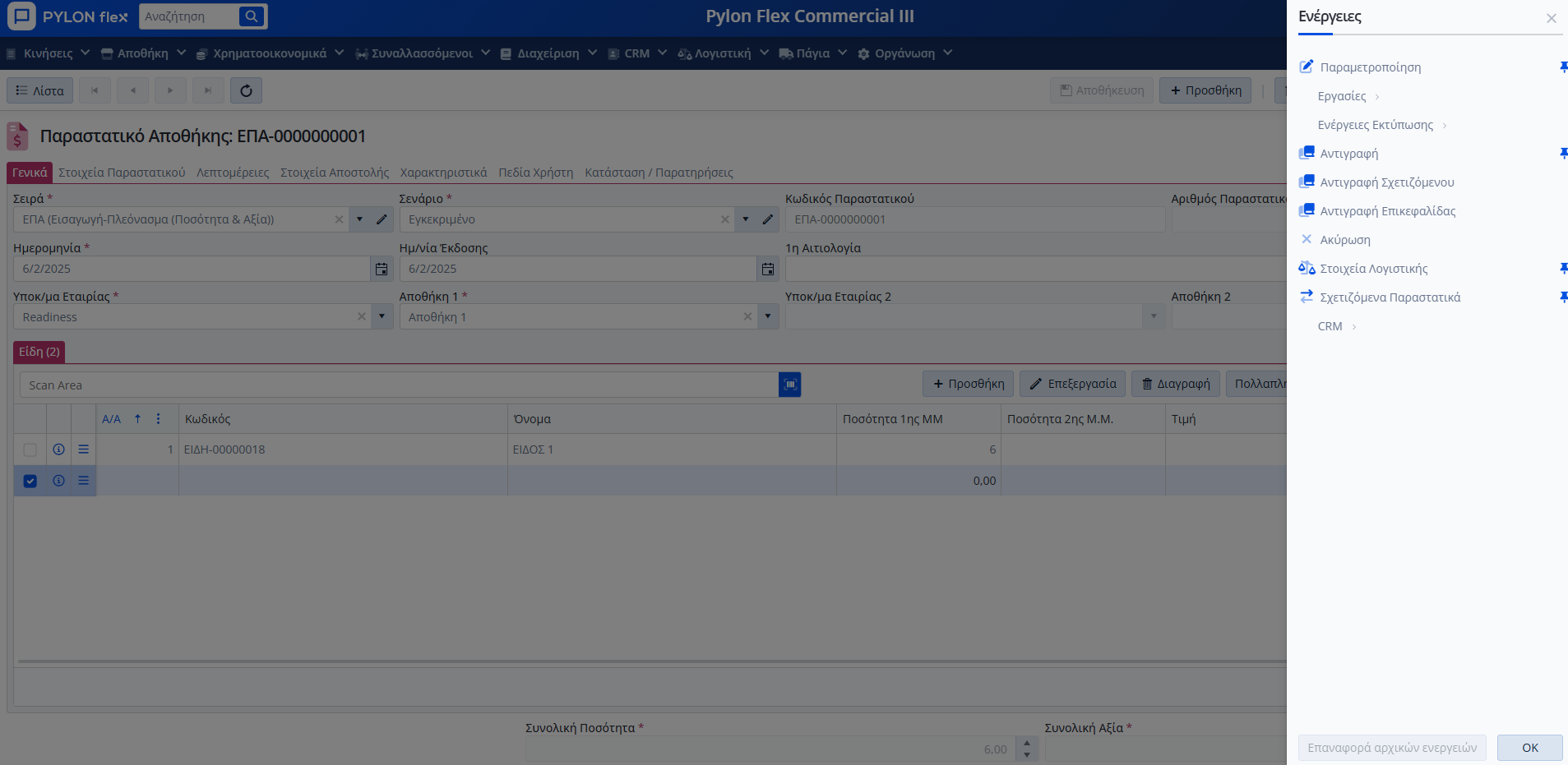Pin the Στοιχεία Λογιστικής action

1563,269
